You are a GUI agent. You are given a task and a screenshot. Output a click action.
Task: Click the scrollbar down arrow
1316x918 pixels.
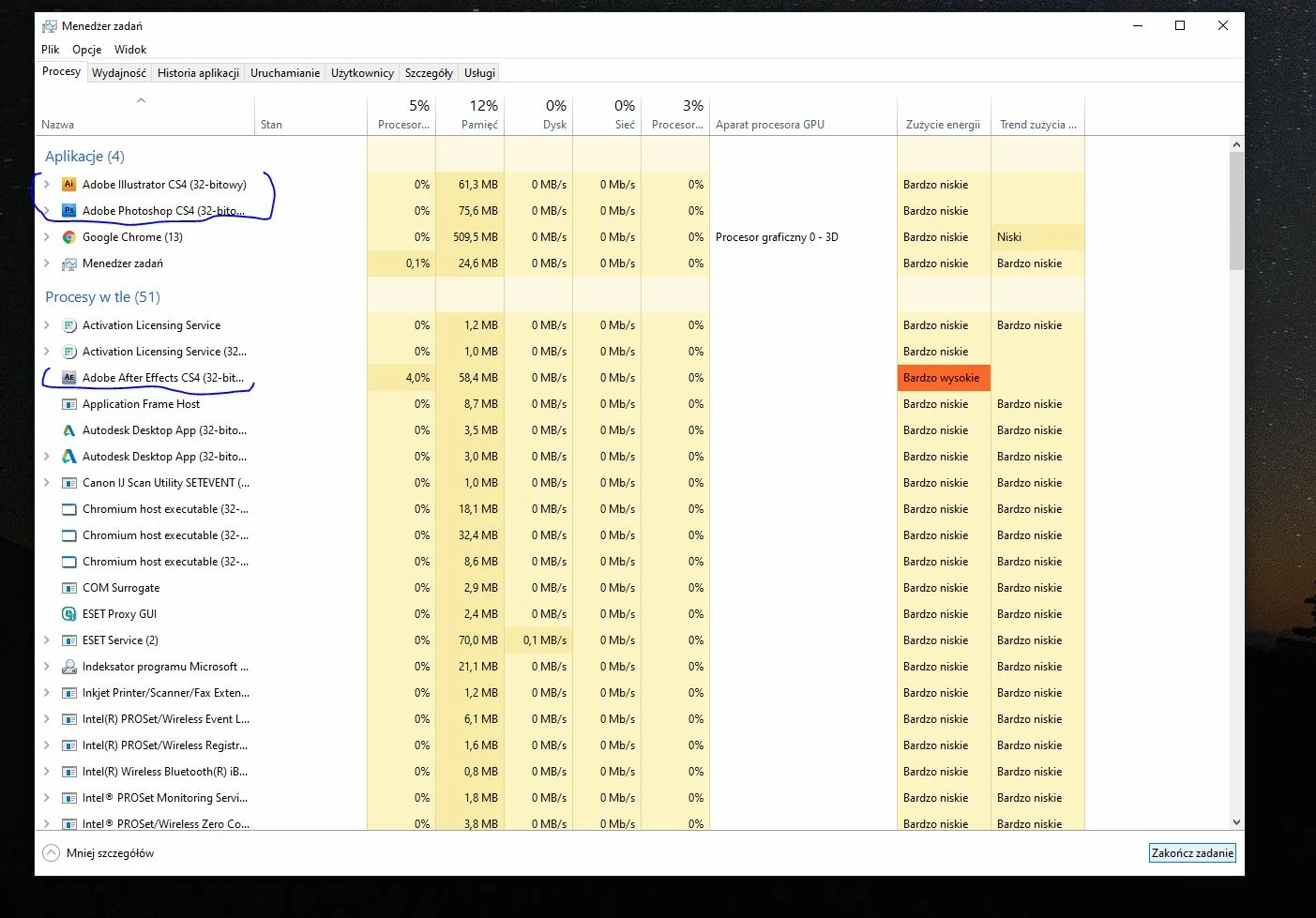(1236, 822)
